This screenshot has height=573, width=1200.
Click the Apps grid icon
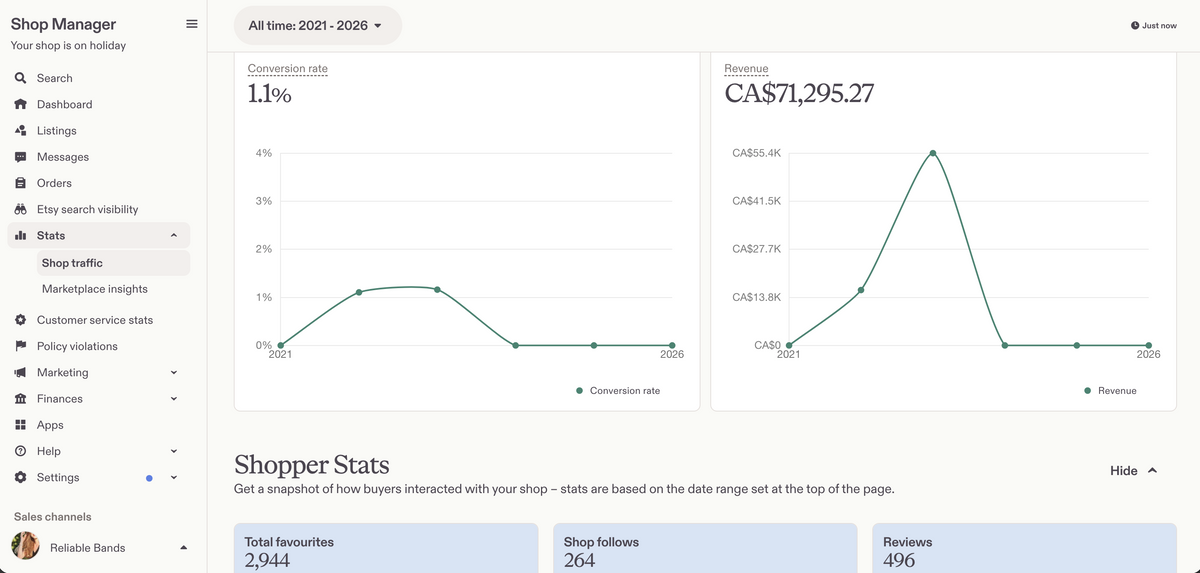(x=20, y=425)
